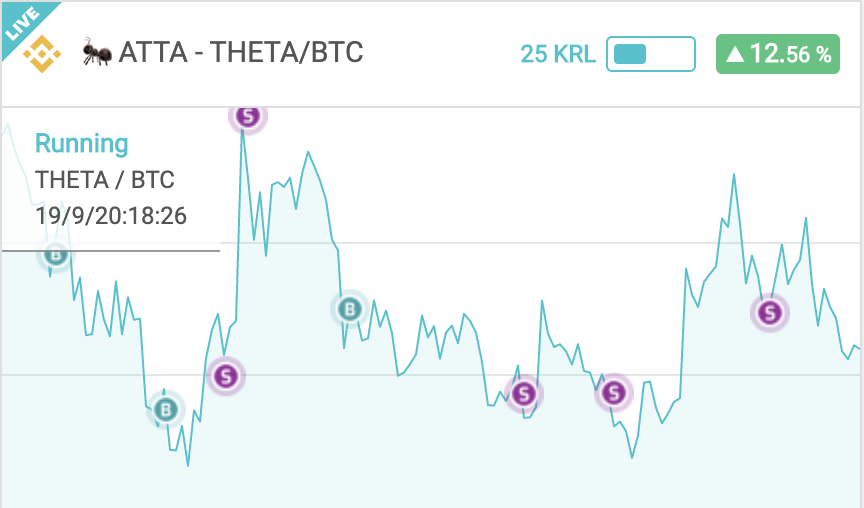Click the 25 KRL progress bar

(651, 54)
